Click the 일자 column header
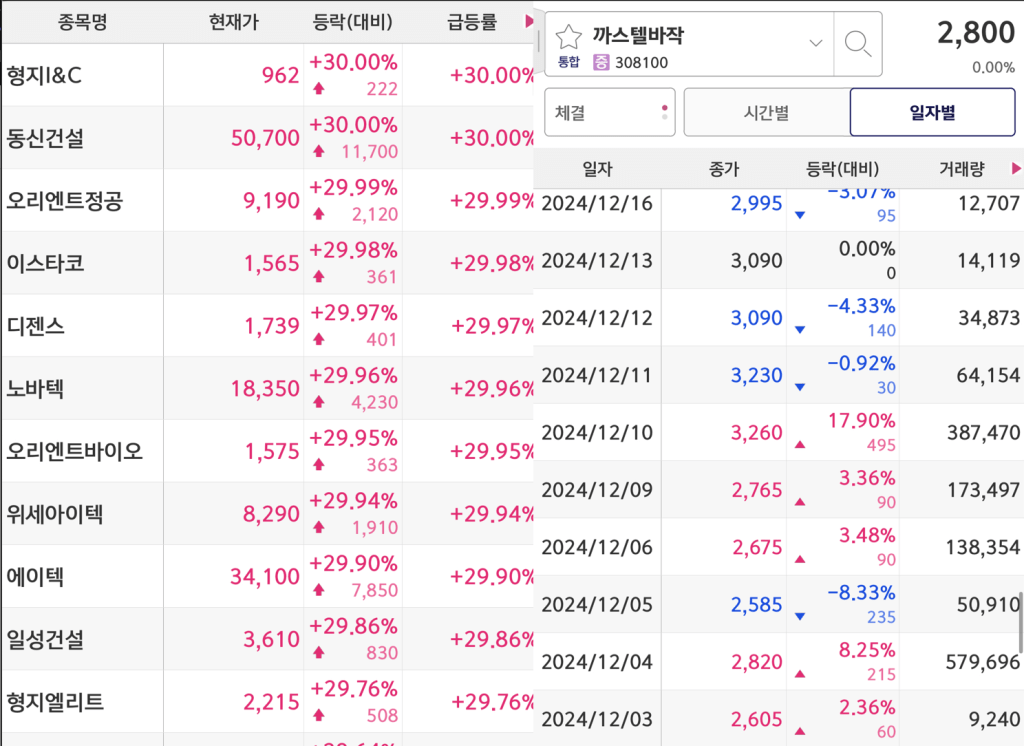Image resolution: width=1024 pixels, height=746 pixels. point(598,169)
